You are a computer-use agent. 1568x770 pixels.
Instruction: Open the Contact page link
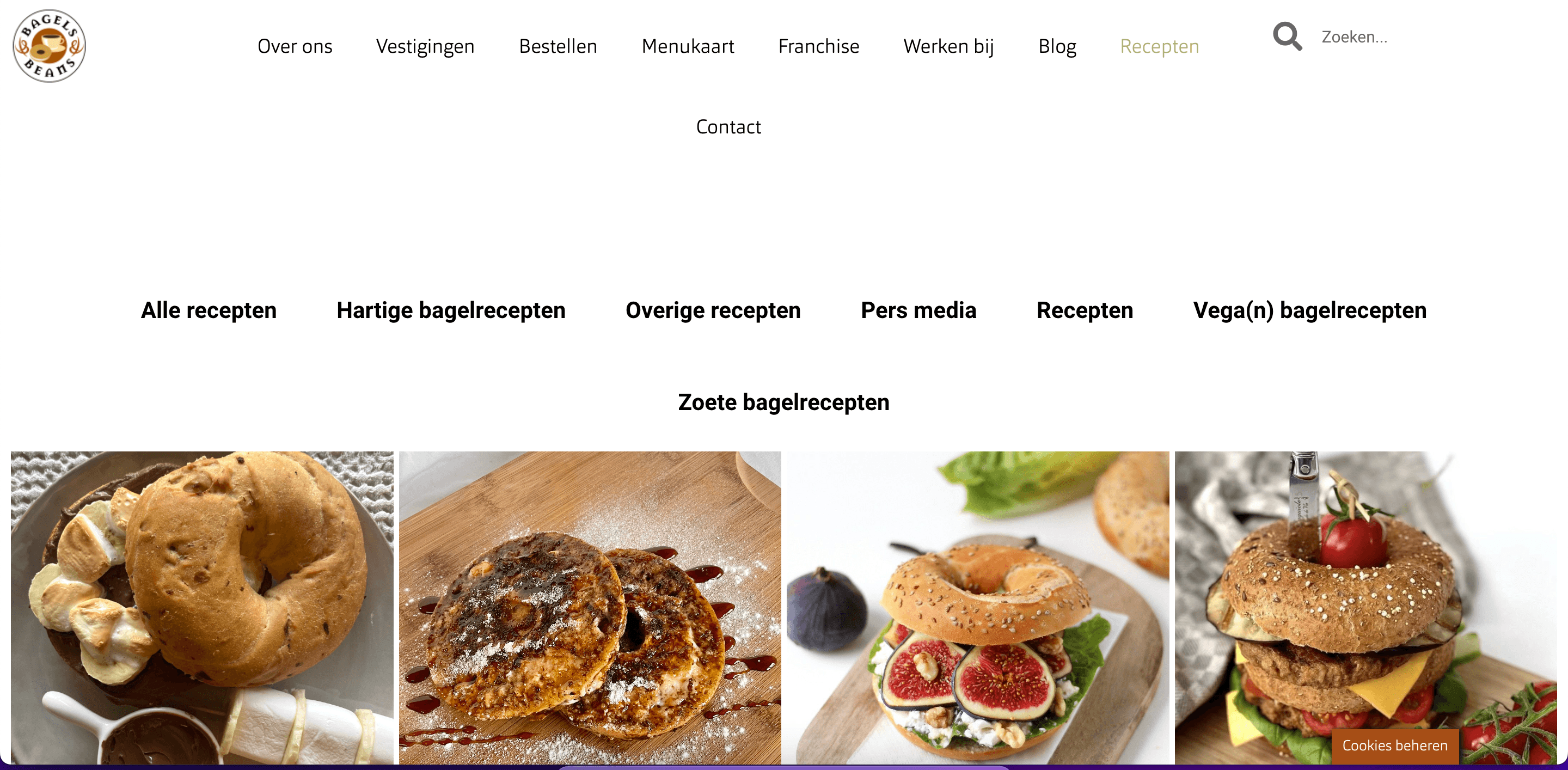[728, 126]
